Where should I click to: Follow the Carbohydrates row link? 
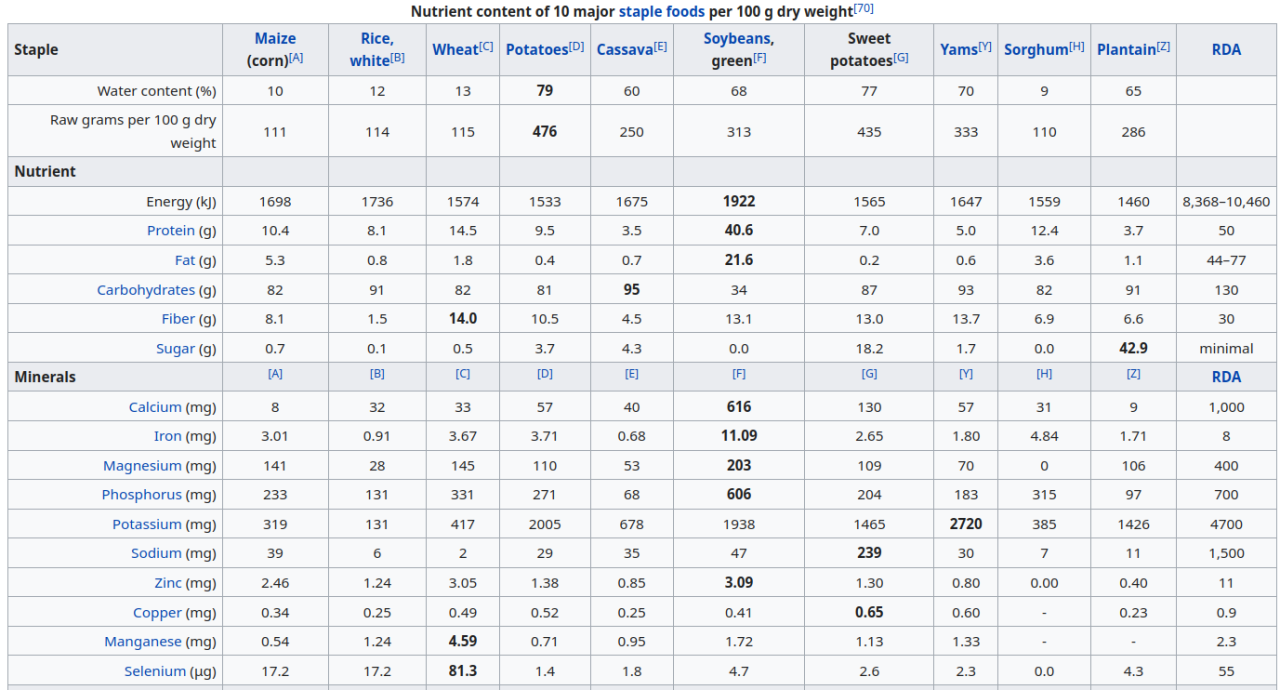pos(146,290)
